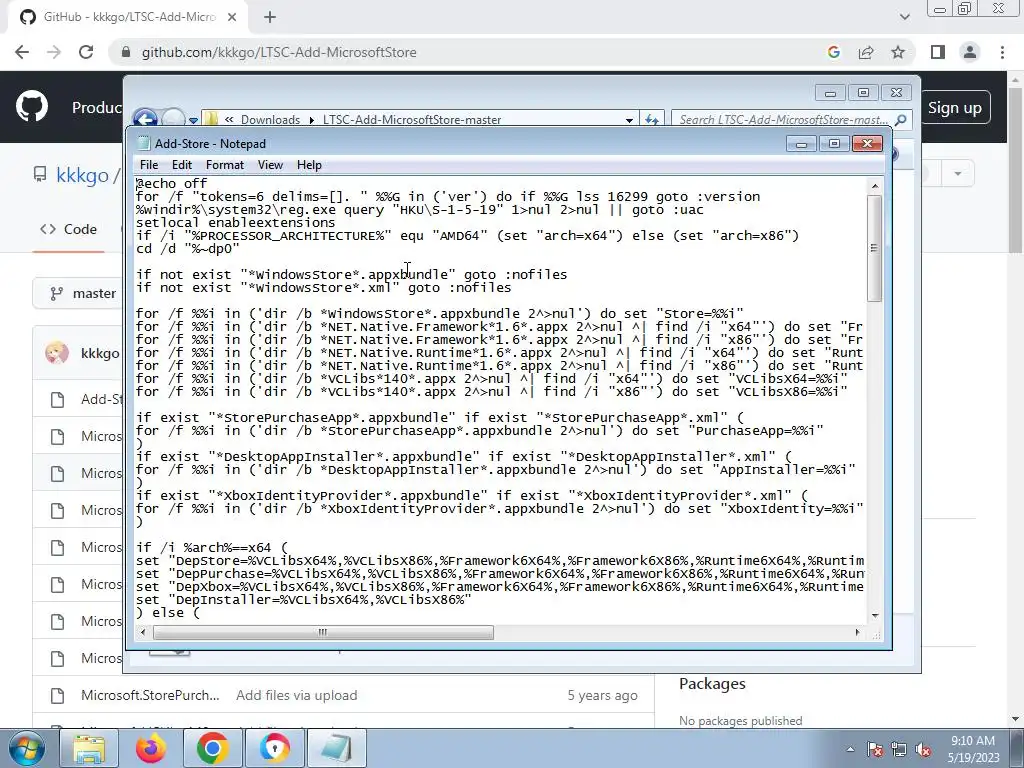
Task: Click the Action Center flag tray icon
Action: [x=875, y=750]
